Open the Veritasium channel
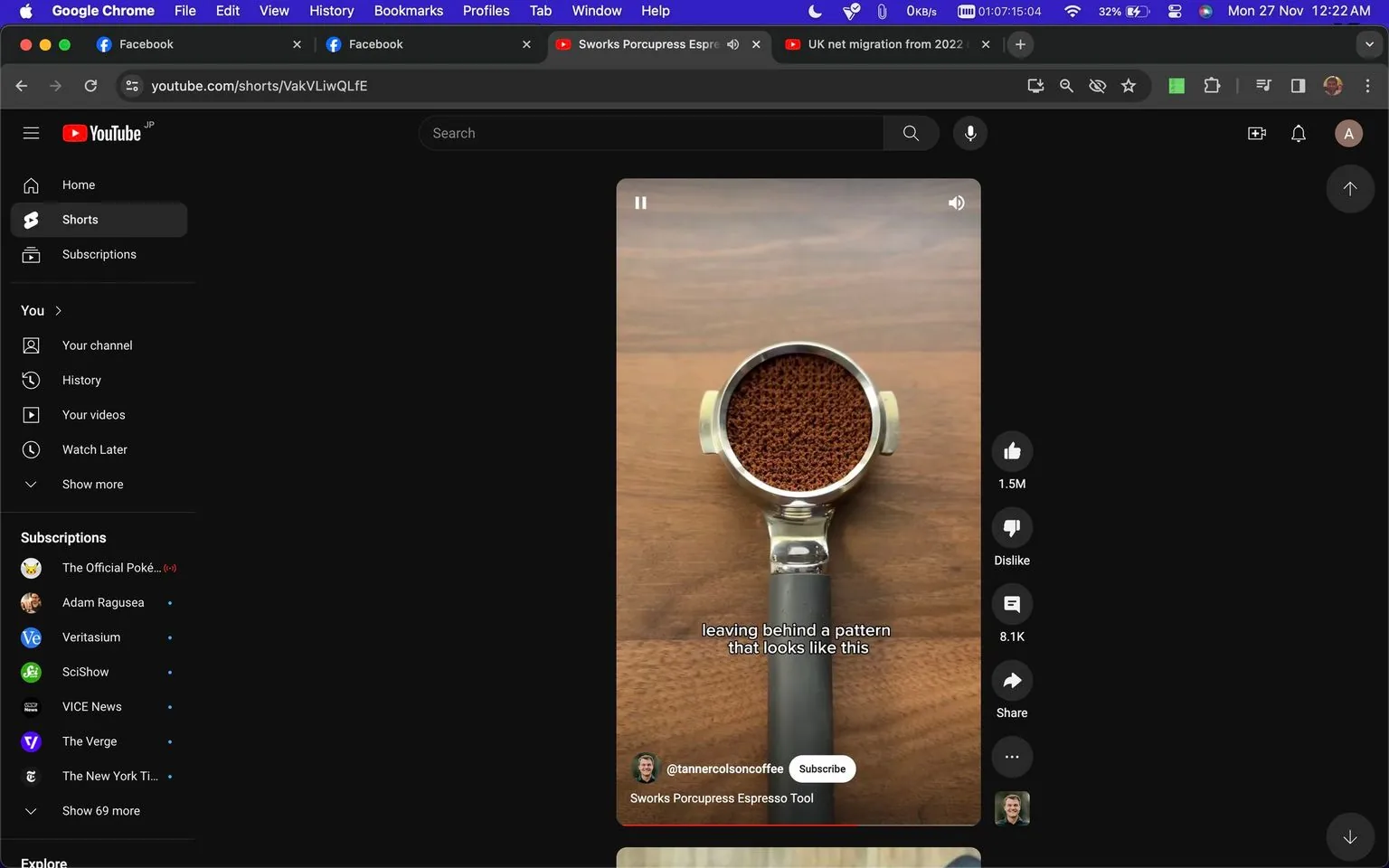This screenshot has height=868, width=1389. point(90,637)
